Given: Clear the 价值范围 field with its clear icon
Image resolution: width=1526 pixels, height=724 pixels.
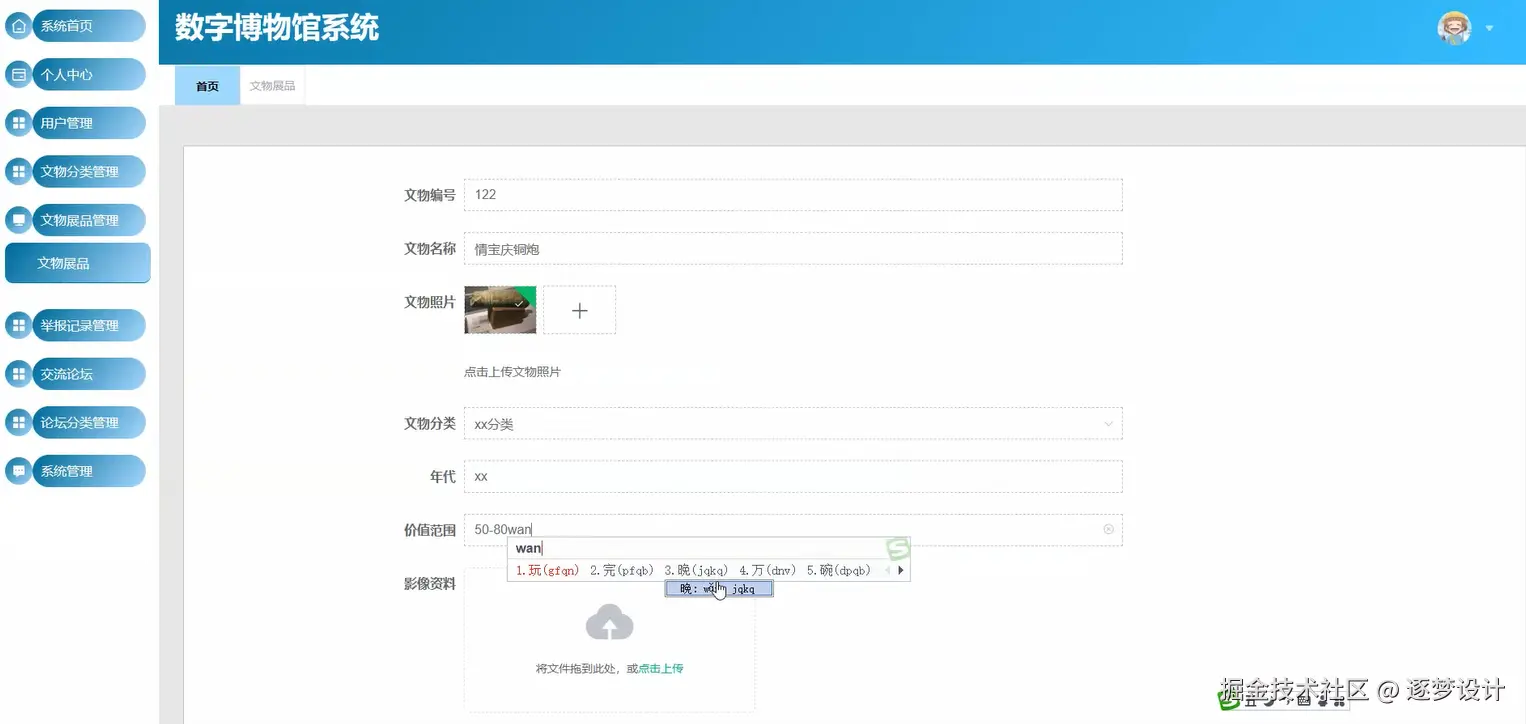Looking at the screenshot, I should click(x=1108, y=529).
